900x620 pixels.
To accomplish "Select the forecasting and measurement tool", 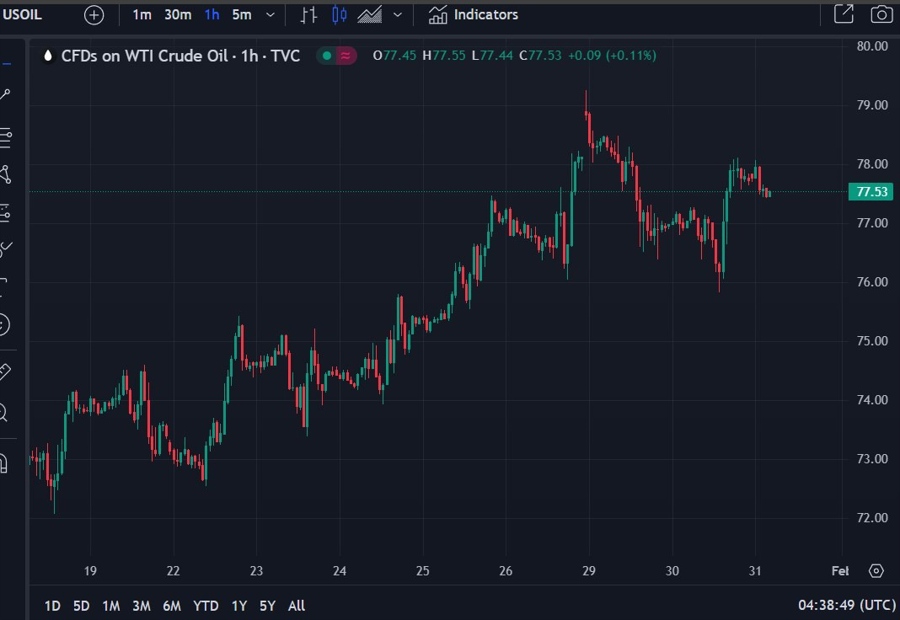I will pyautogui.click(x=5, y=213).
